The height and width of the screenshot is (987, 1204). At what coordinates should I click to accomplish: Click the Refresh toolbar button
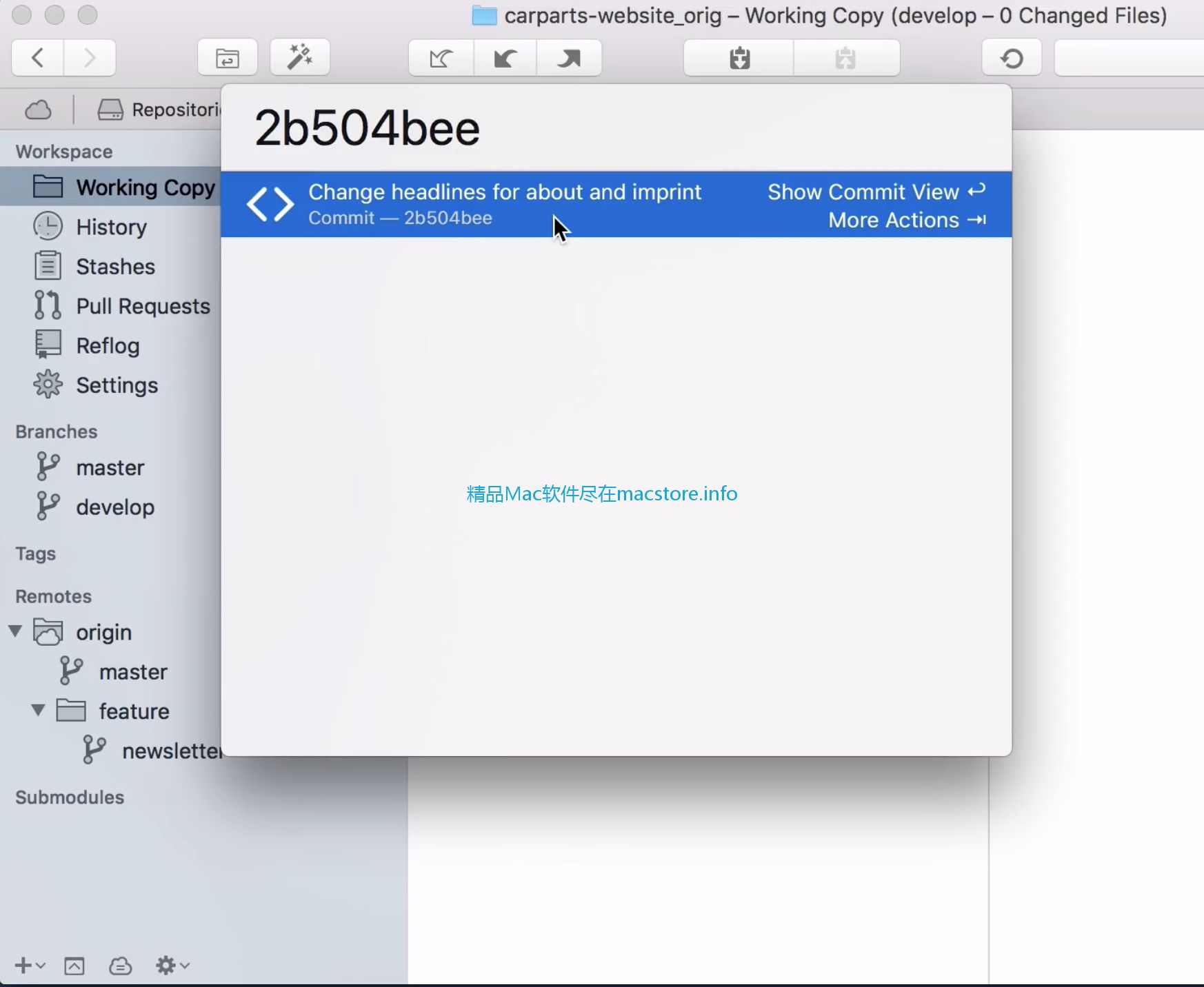[x=1012, y=58]
